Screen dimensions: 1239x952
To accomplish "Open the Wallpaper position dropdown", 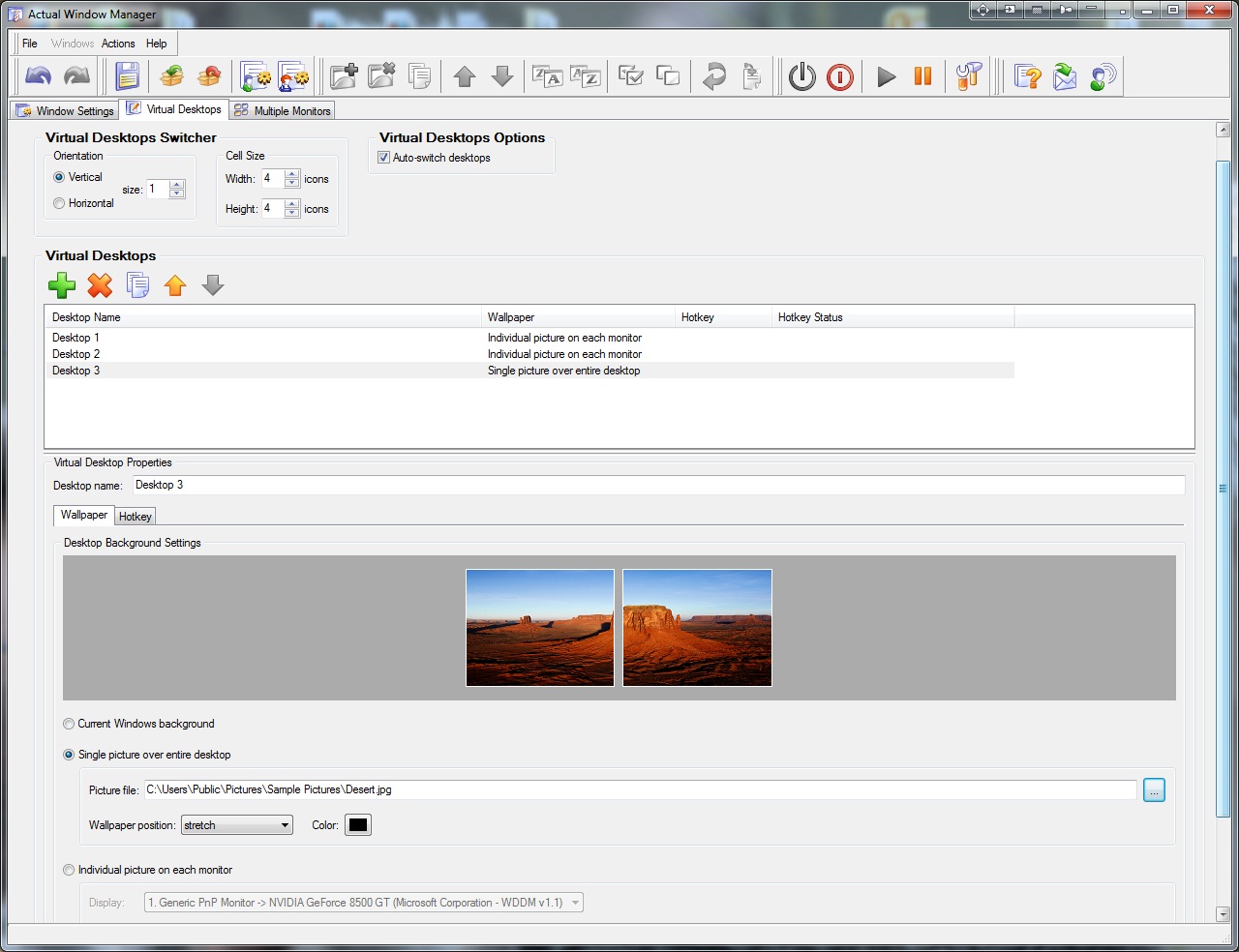I will (286, 824).
